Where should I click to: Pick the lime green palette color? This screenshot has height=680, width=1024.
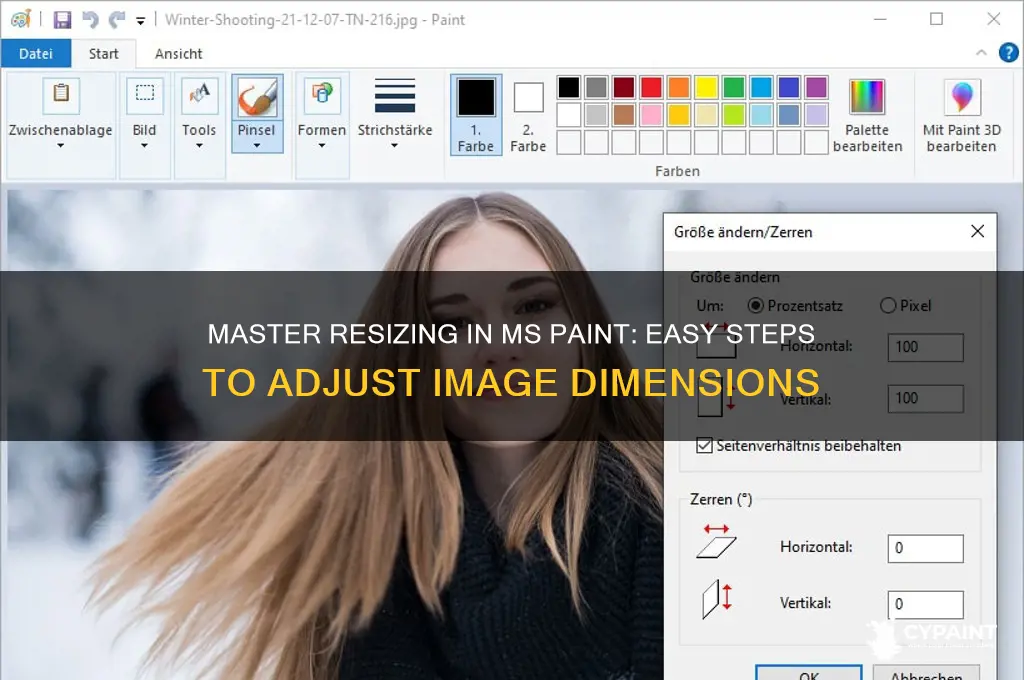click(x=733, y=115)
